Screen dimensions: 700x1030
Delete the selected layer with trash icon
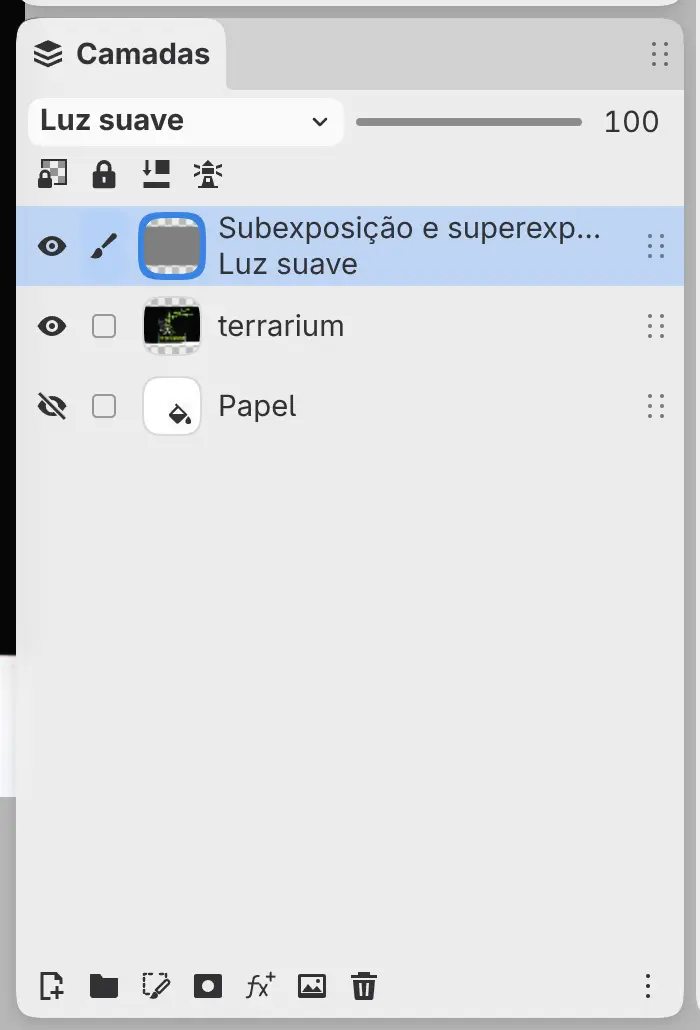(364, 986)
